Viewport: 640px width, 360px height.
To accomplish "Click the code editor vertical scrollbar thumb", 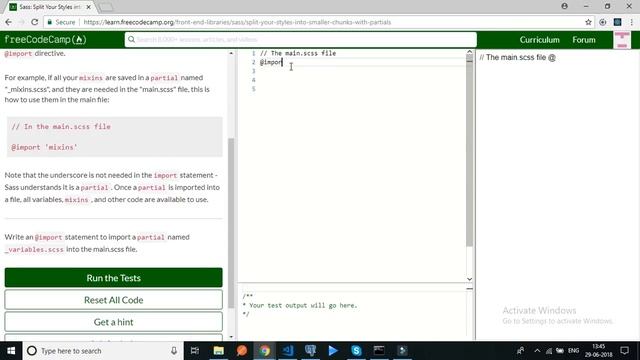I will click(x=469, y=151).
